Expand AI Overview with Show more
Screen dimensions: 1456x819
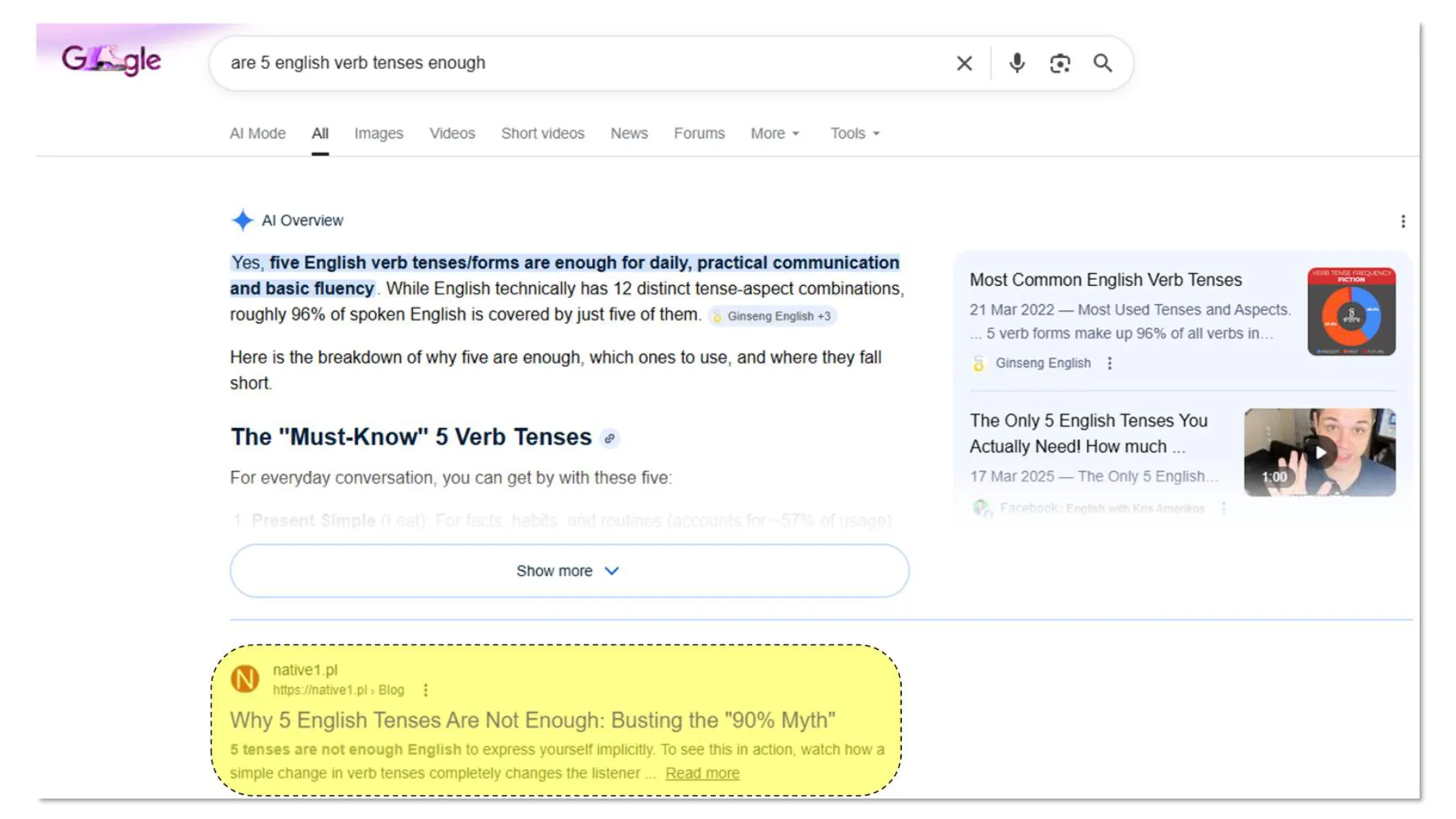click(570, 571)
